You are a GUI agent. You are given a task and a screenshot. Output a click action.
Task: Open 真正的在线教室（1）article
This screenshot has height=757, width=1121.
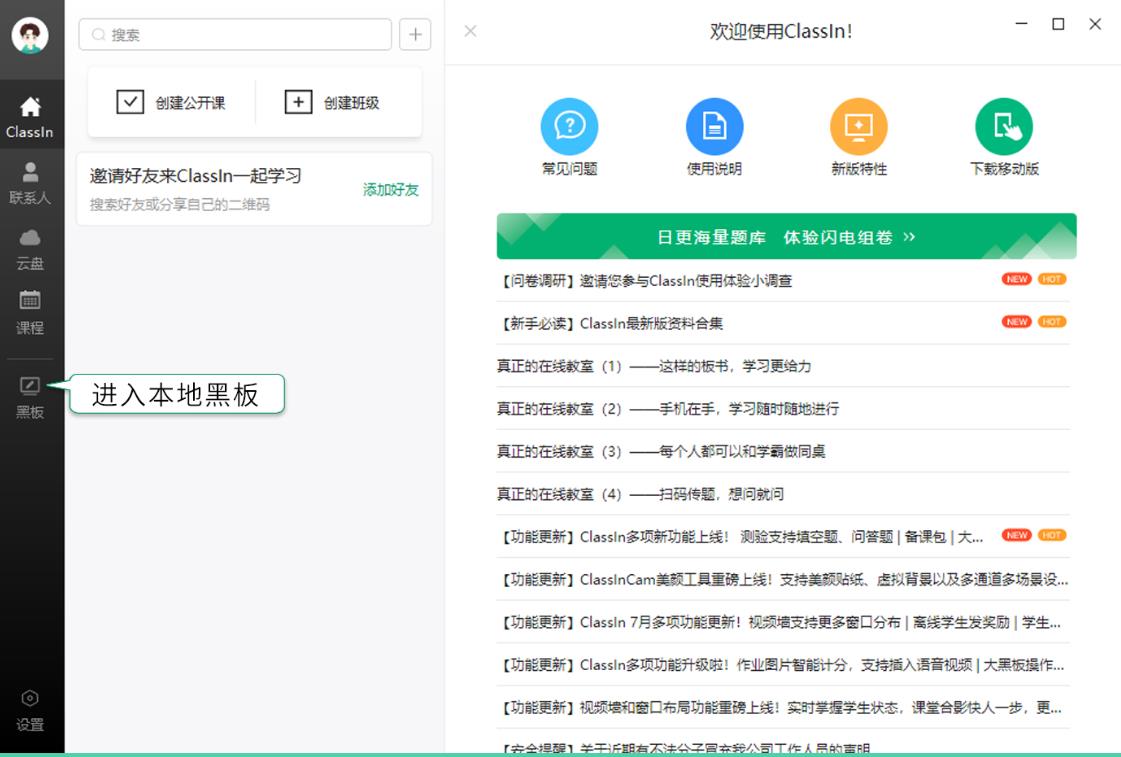783,366
